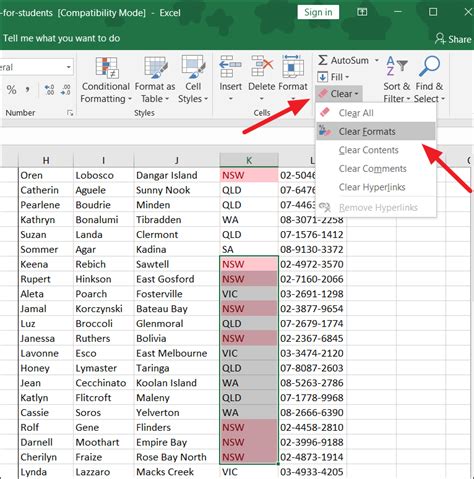474x479 pixels.
Task: Click the cell containing Oren
Action: (x=46, y=175)
